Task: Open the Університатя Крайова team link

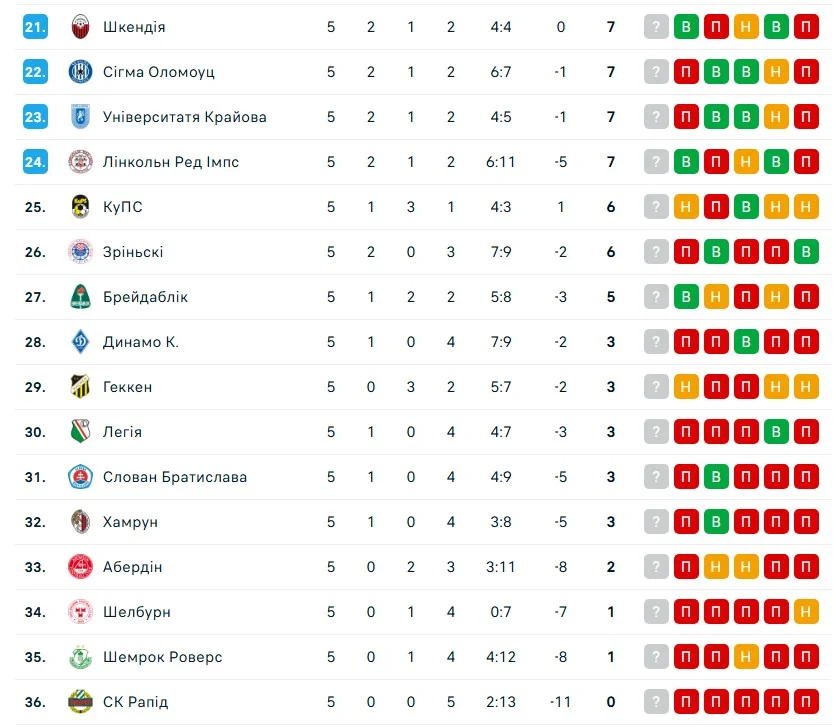Action: (x=184, y=117)
